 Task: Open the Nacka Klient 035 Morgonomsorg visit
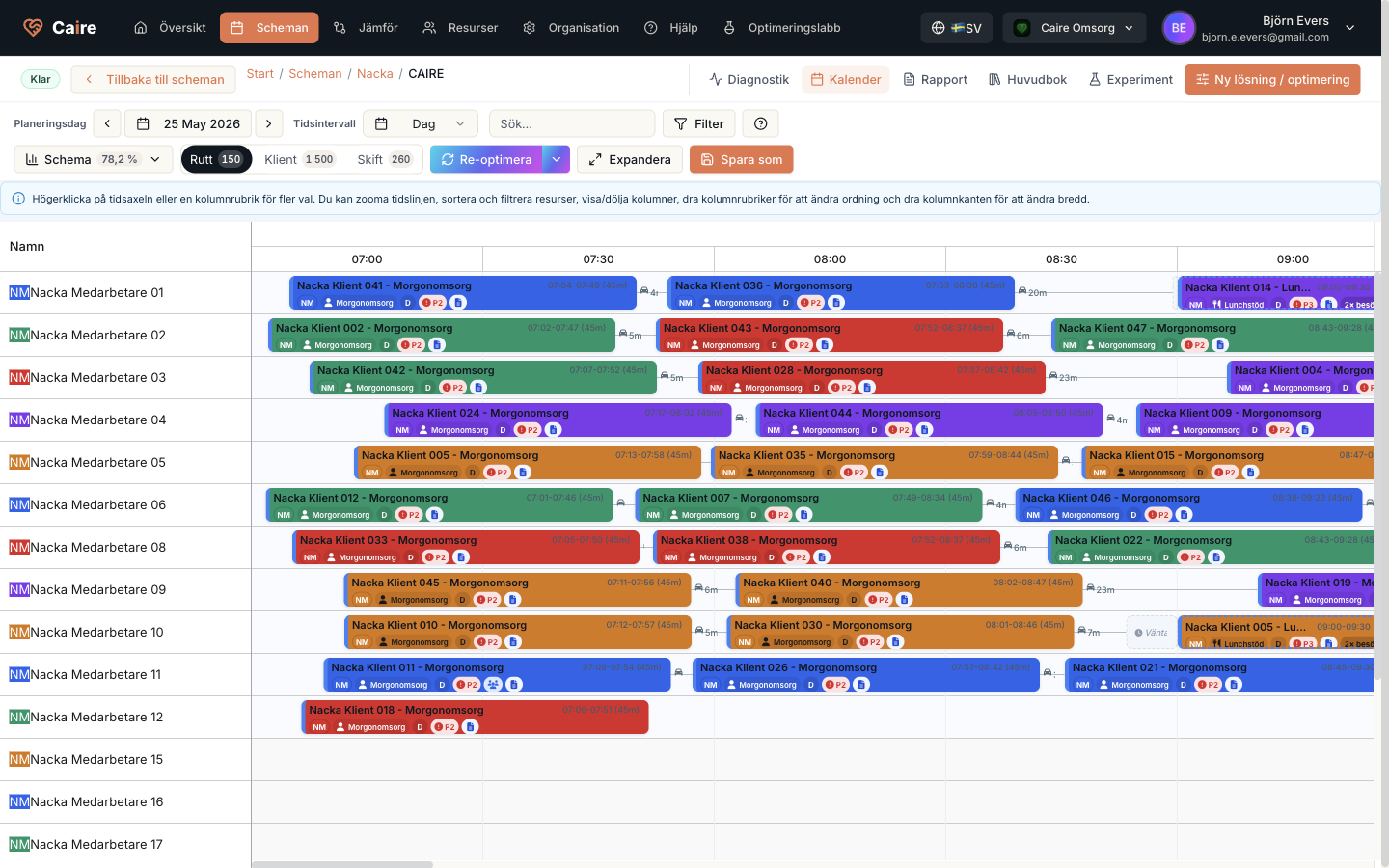[885, 463]
